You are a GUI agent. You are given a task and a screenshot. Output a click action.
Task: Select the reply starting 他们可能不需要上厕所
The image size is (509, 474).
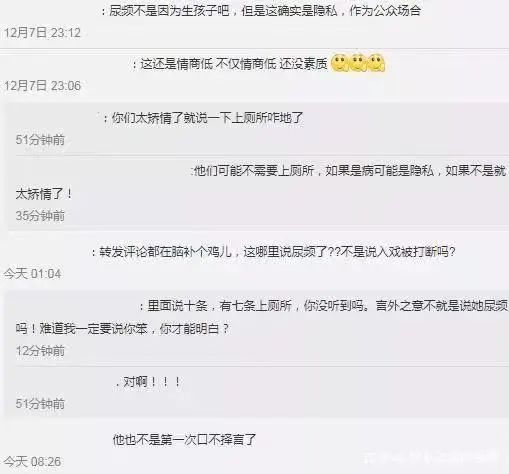click(x=261, y=182)
